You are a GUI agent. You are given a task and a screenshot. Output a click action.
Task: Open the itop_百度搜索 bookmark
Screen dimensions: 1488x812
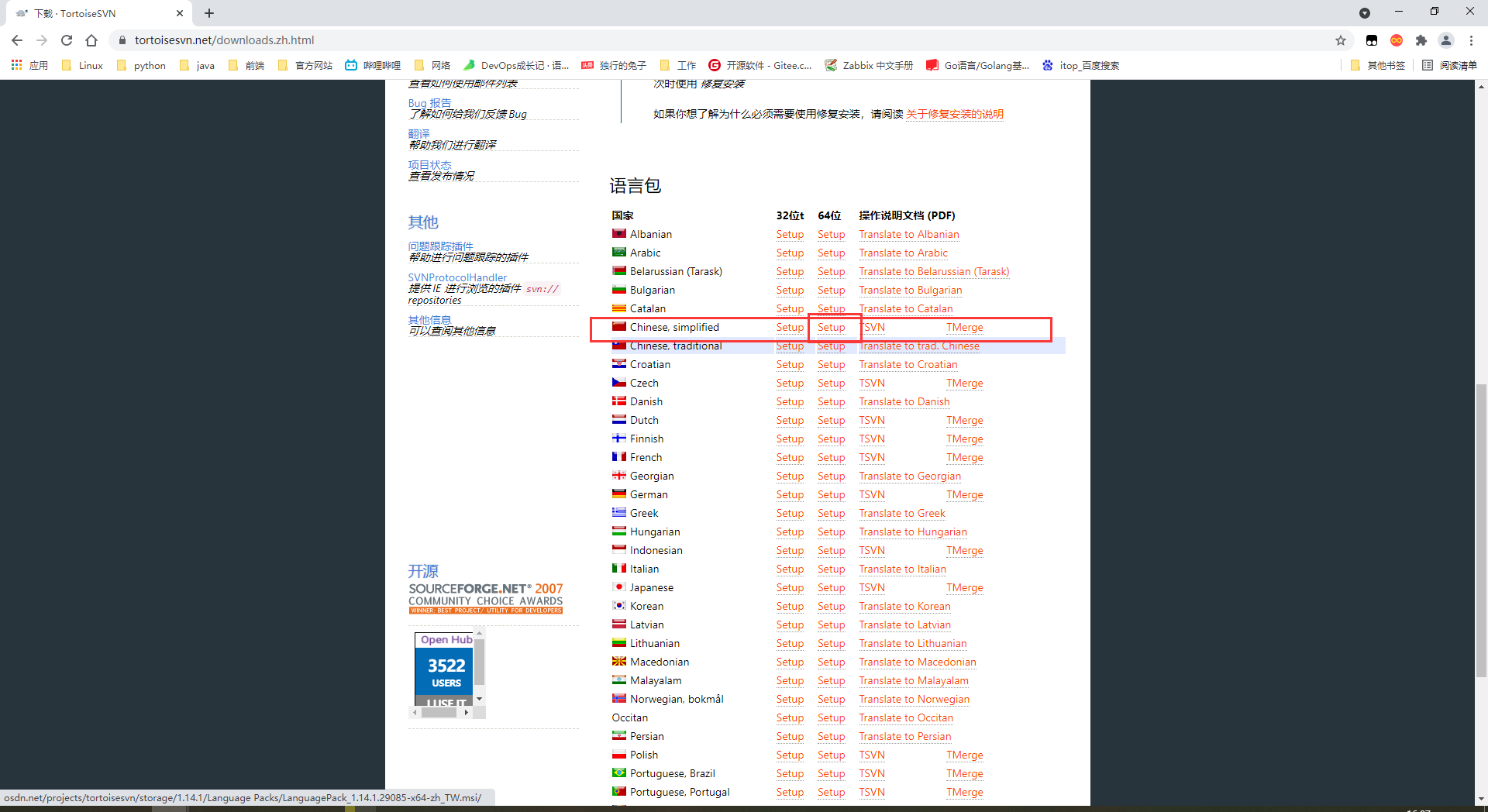1081,65
